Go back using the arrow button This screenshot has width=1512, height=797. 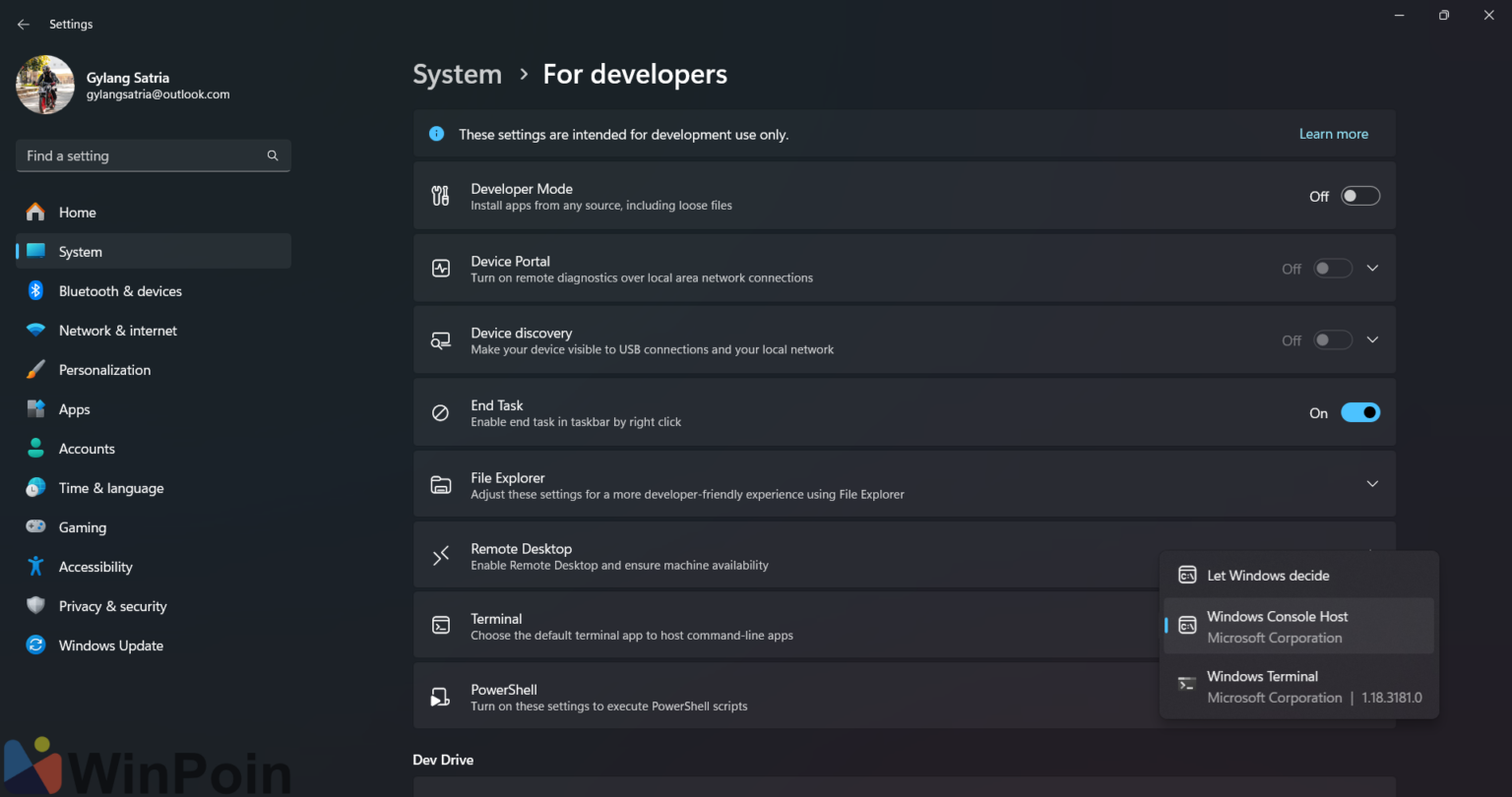tap(23, 24)
